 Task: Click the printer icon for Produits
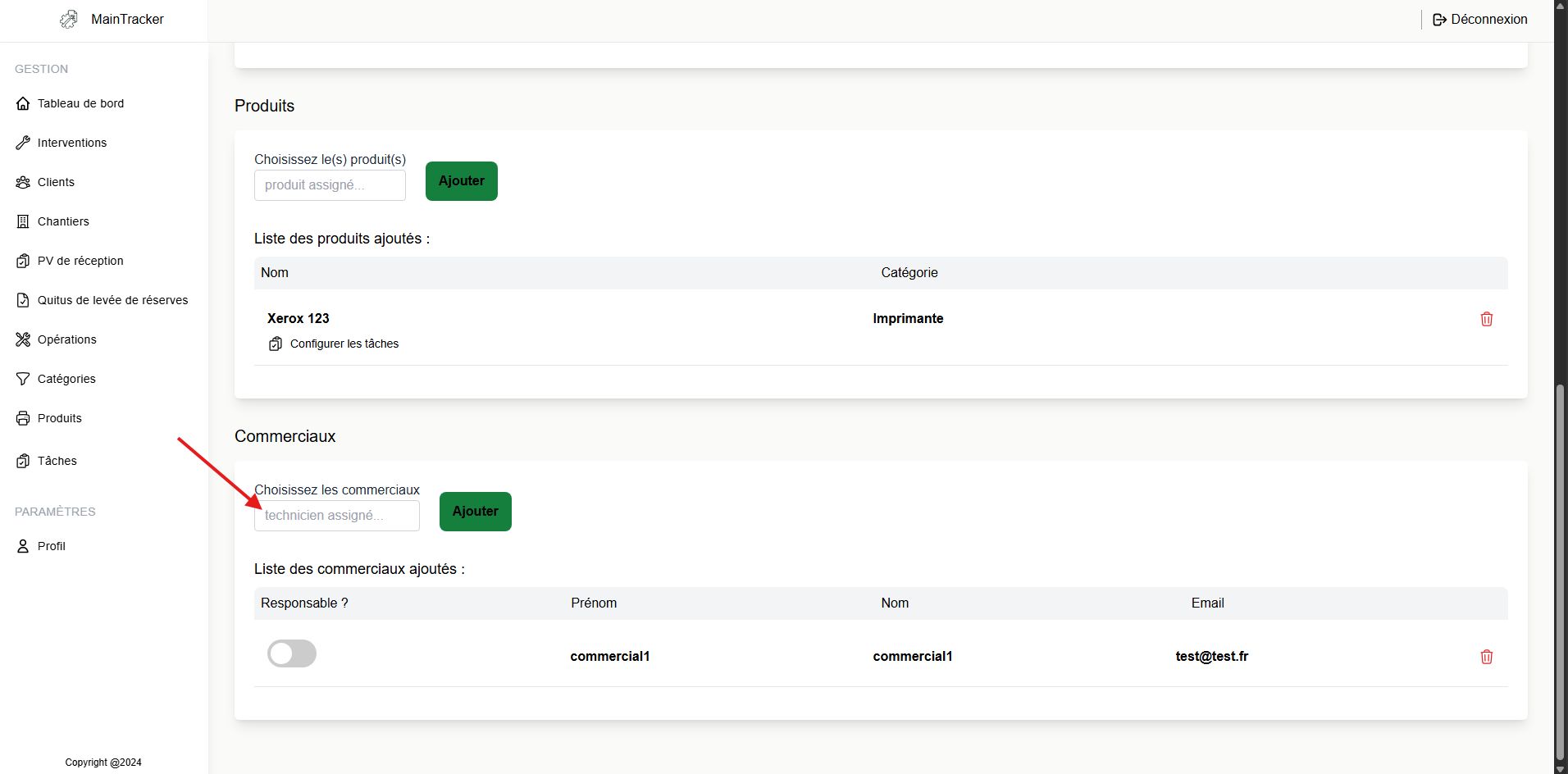(x=23, y=418)
